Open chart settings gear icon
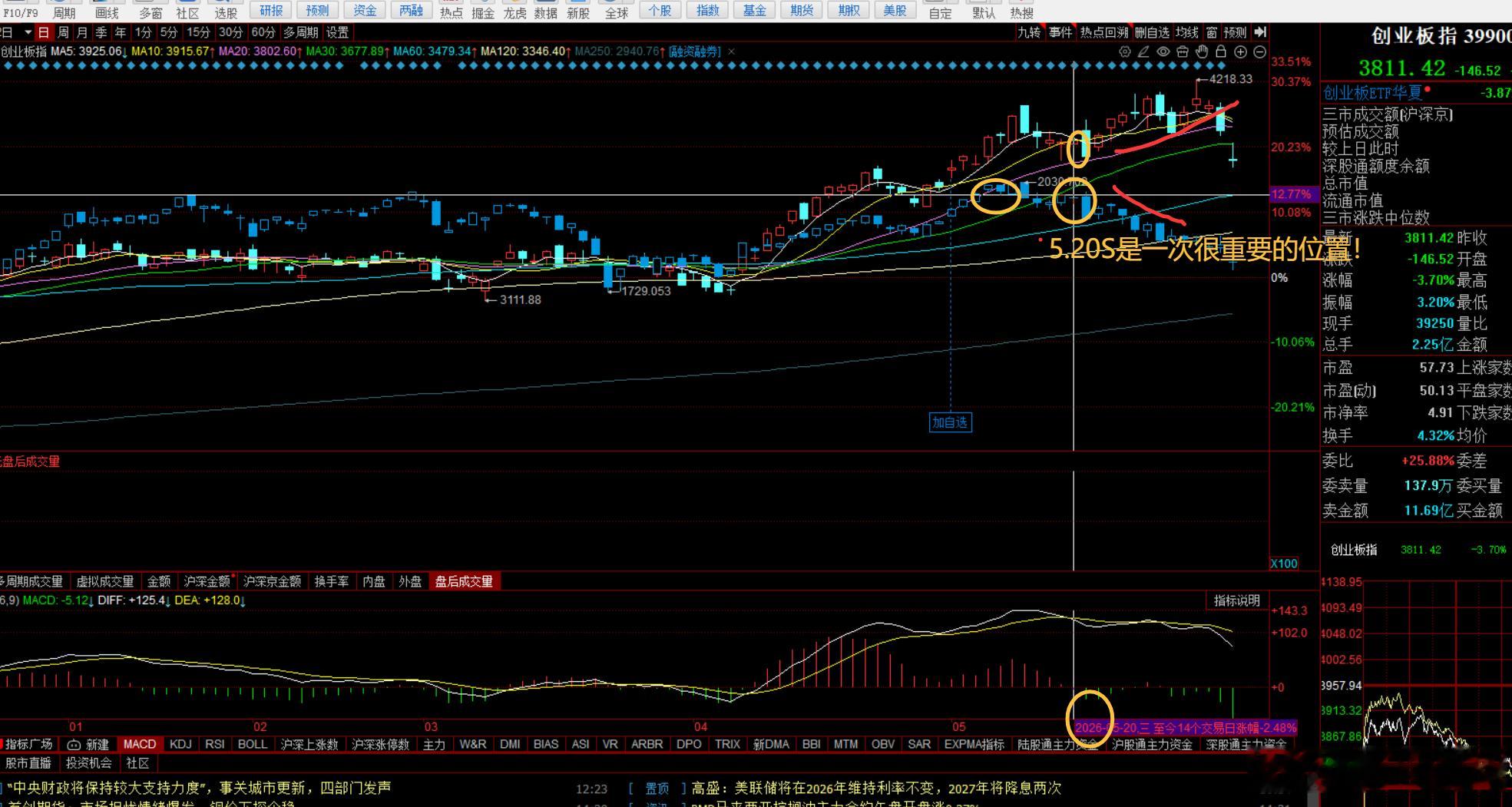The image size is (1512, 807). click(x=1125, y=51)
